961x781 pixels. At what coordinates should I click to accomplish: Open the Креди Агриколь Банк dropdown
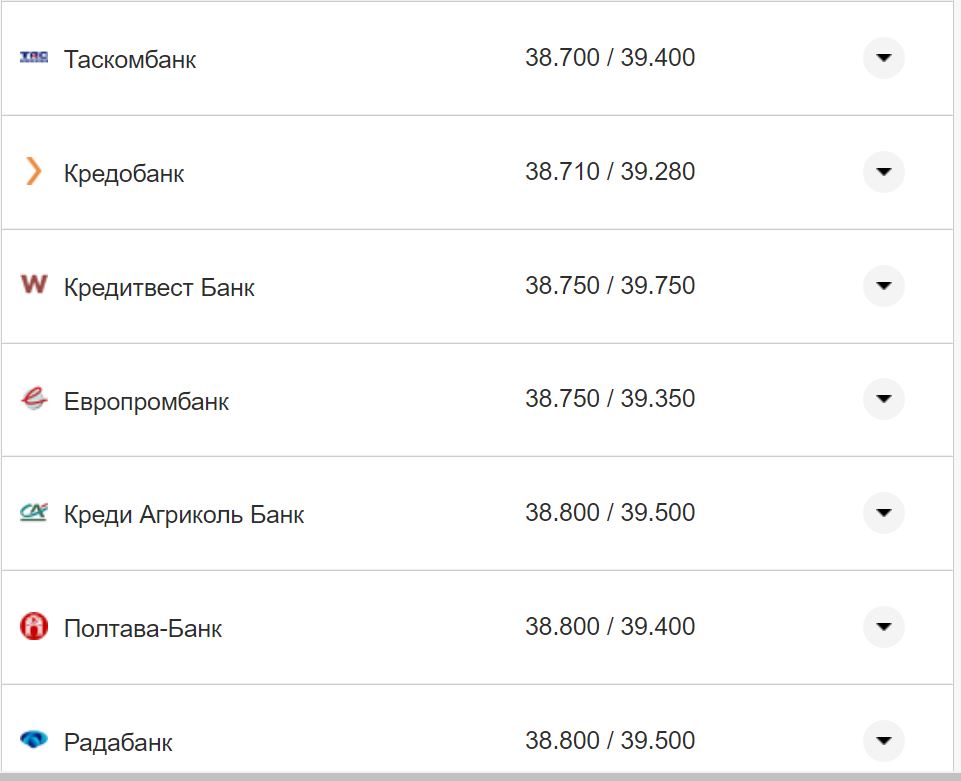(883, 513)
